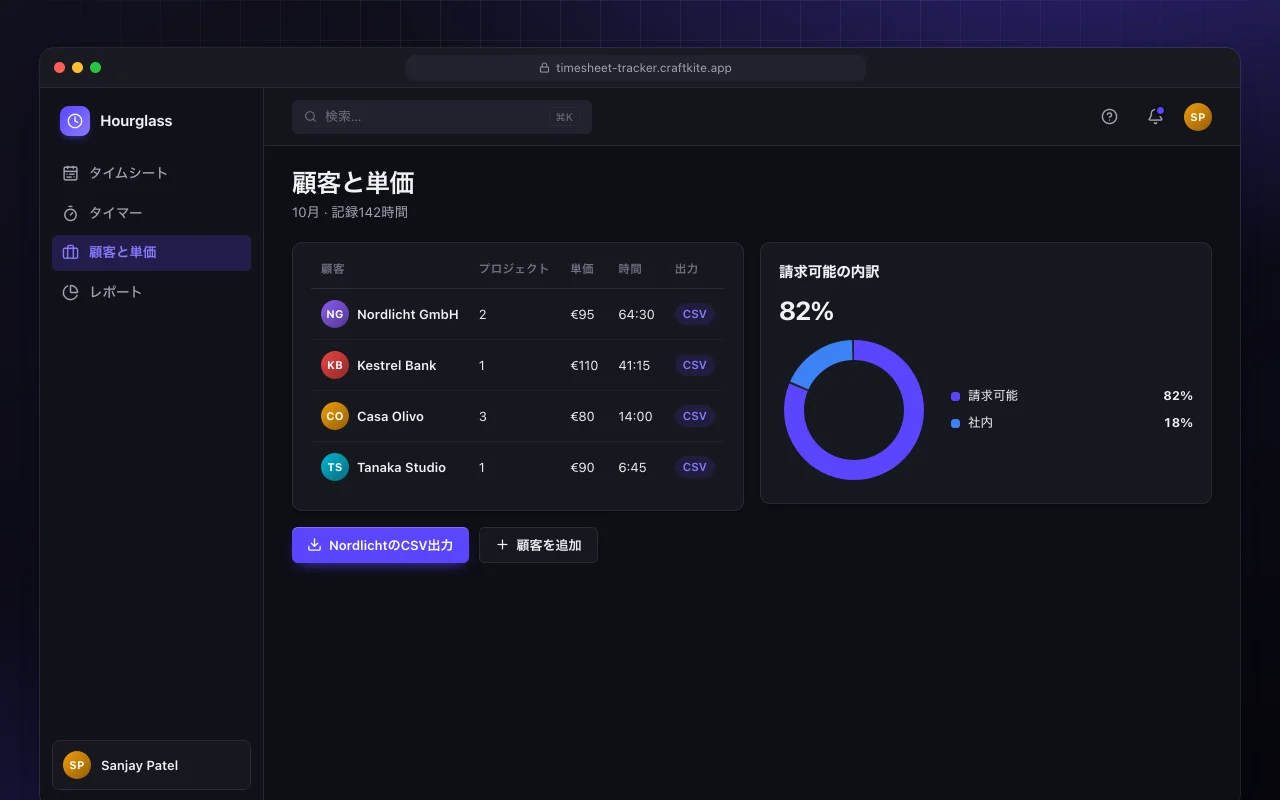Export the Nordlicht GmbH row CSV
Viewport: 1280px width, 800px height.
point(695,314)
